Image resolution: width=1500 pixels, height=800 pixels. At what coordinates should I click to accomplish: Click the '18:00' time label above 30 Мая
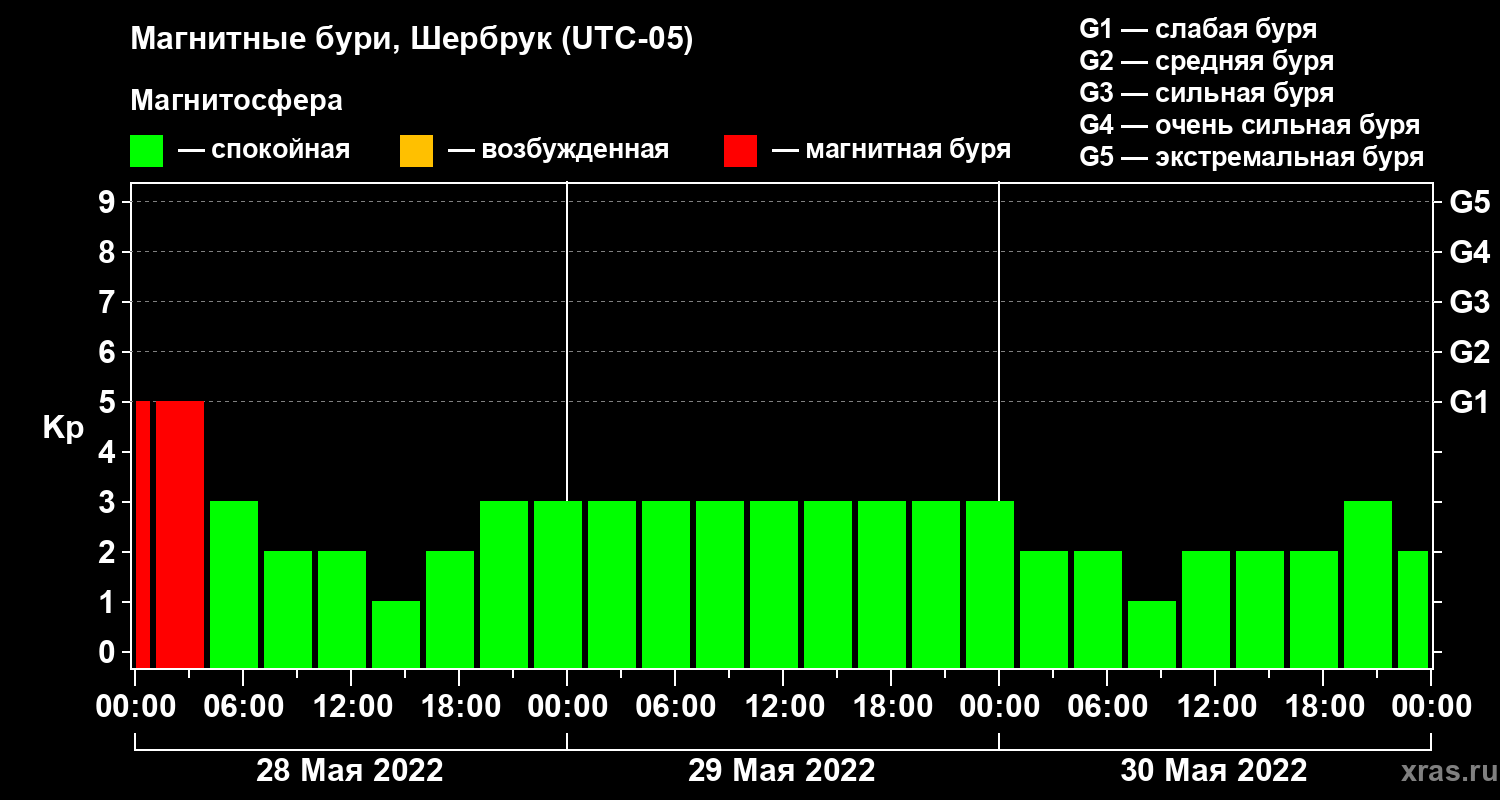(x=1323, y=707)
